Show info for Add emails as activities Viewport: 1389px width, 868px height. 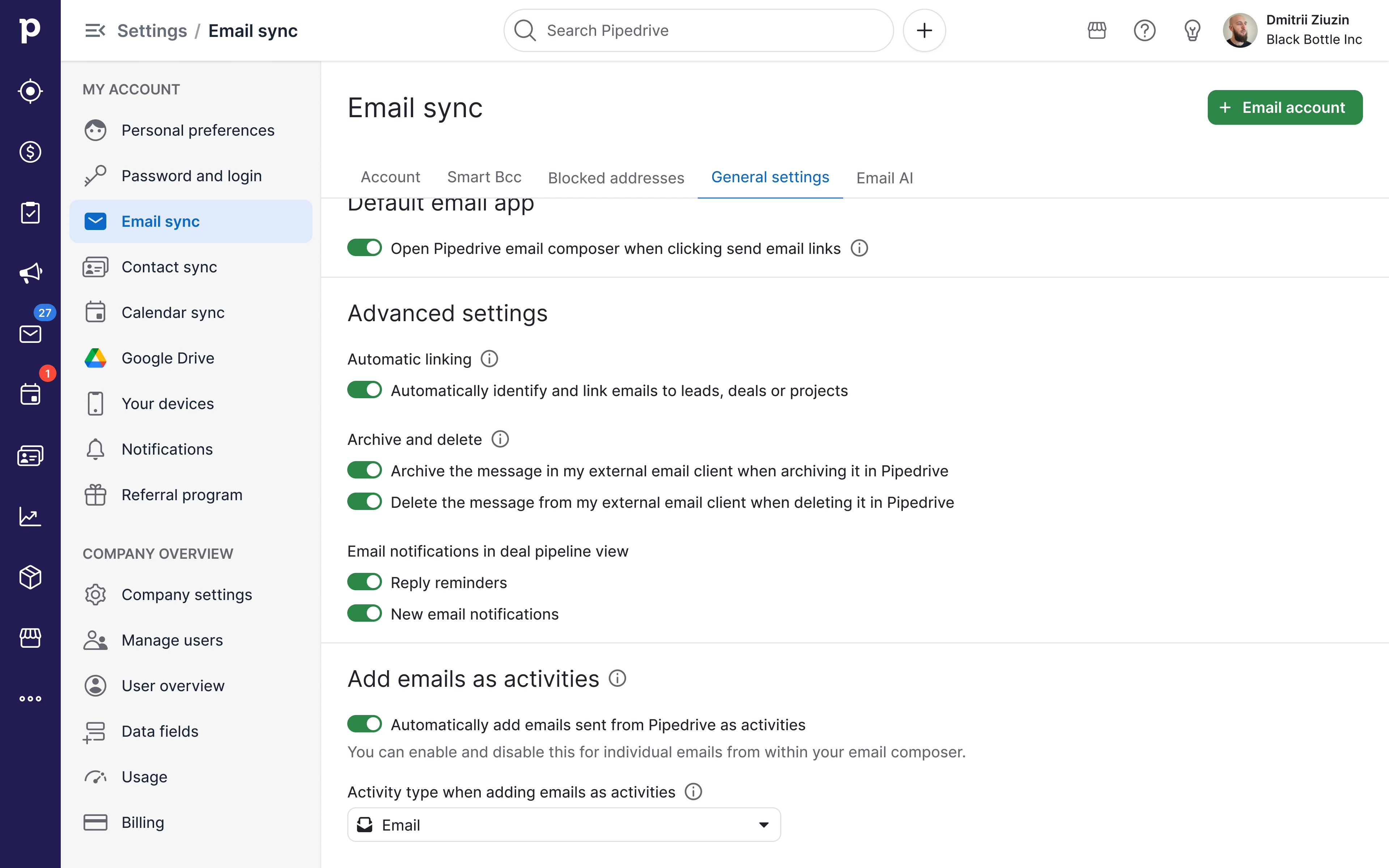point(617,678)
